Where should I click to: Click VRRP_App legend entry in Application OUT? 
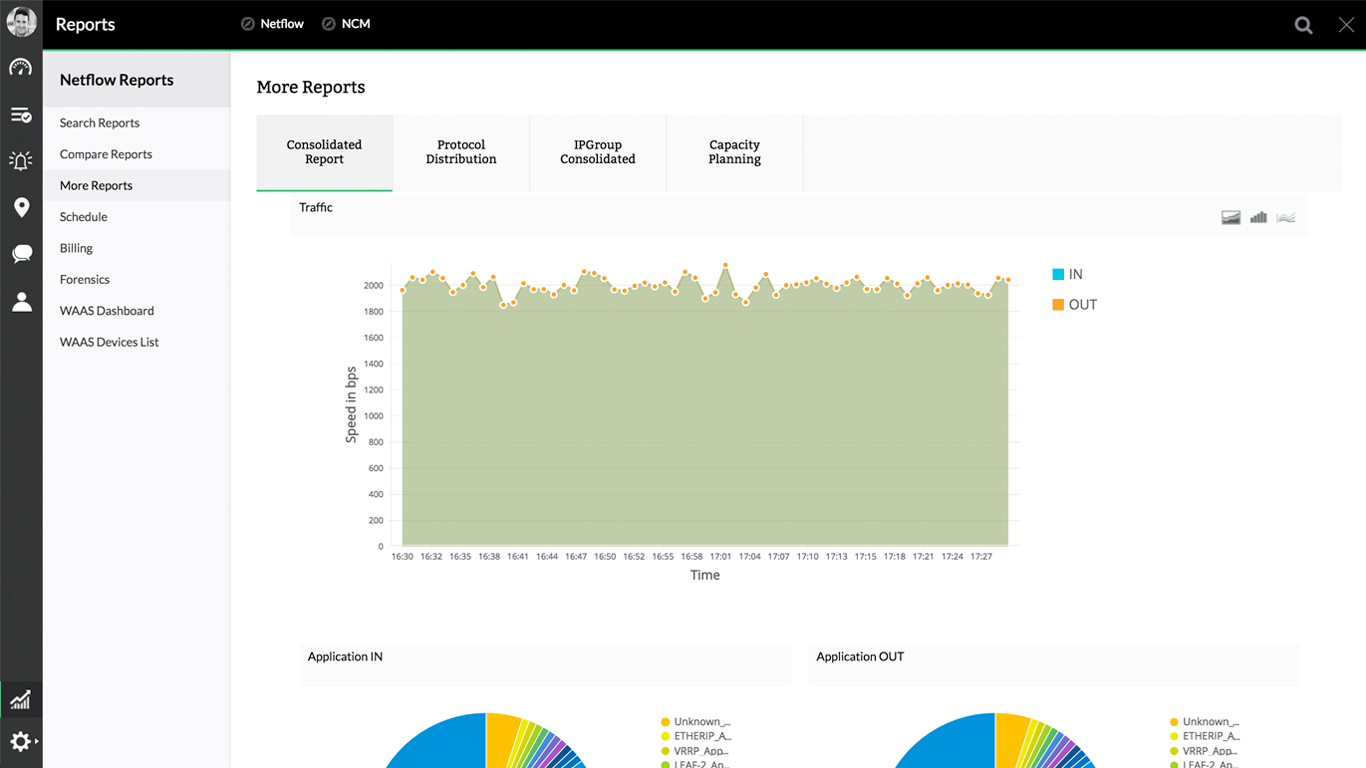[1205, 751]
